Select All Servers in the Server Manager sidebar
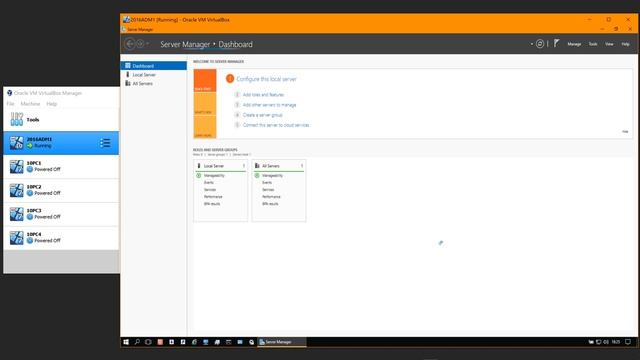 pyautogui.click(x=154, y=83)
